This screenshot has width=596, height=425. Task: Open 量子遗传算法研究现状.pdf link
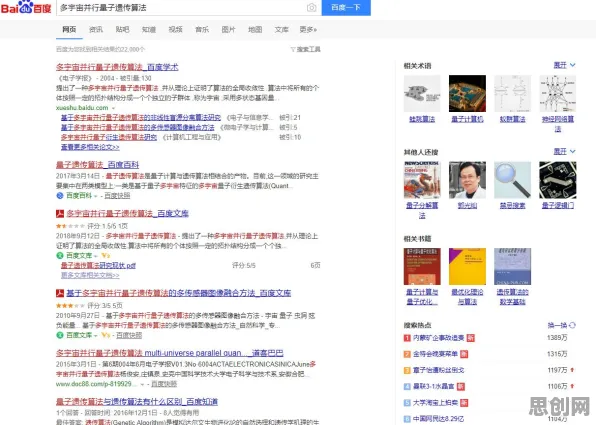coord(98,265)
